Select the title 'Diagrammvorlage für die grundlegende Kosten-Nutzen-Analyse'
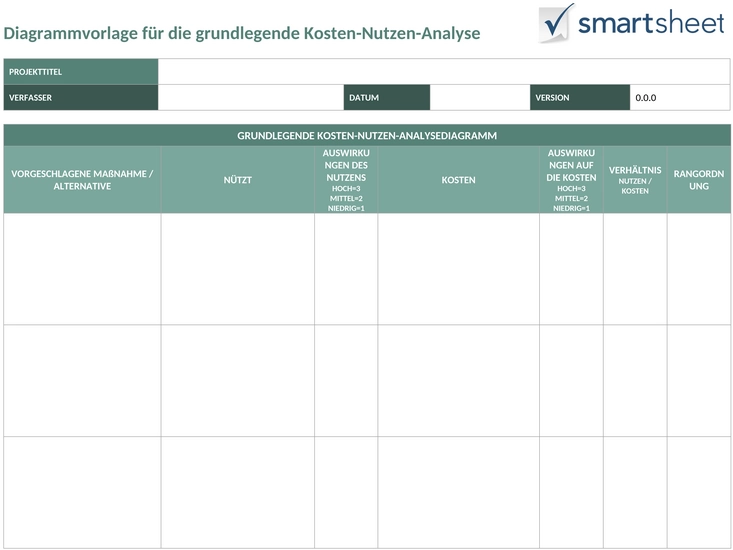 point(242,33)
